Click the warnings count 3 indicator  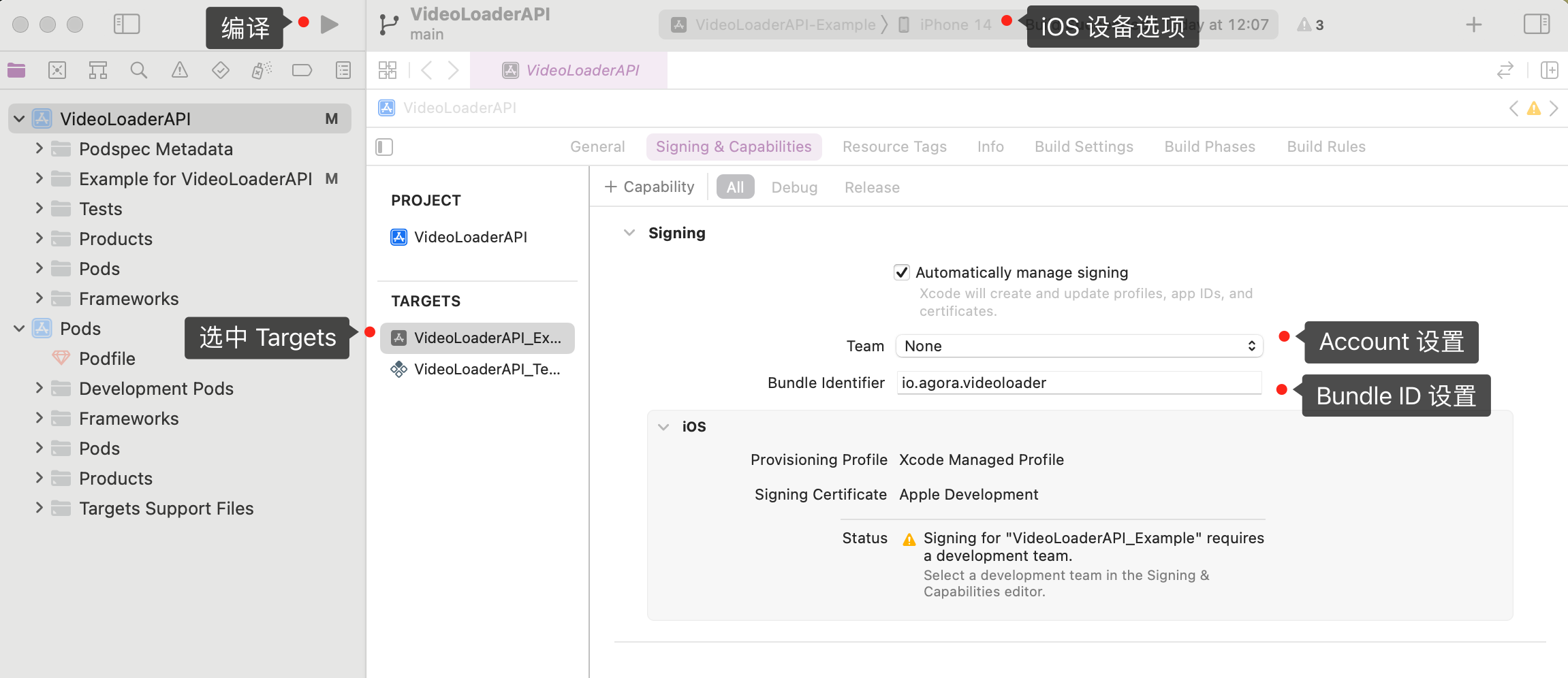click(x=1311, y=25)
